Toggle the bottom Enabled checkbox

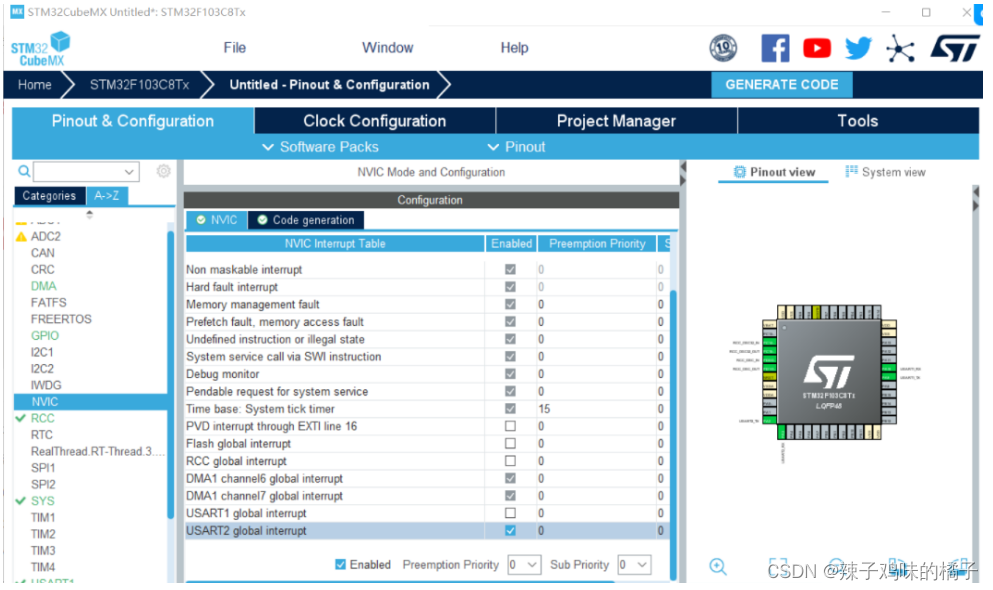(x=340, y=564)
